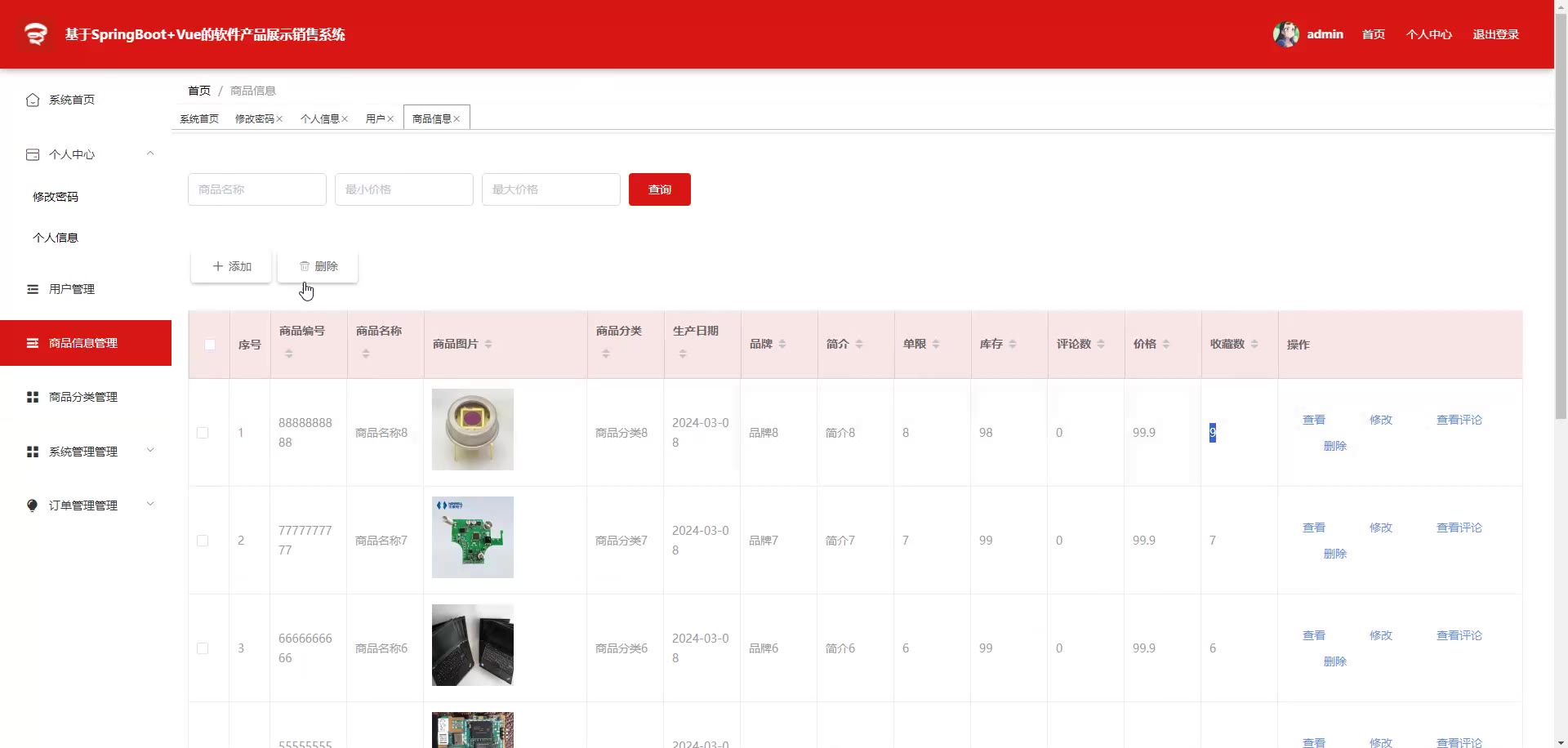This screenshot has height=748, width=1568.
Task: Click the grid icon beside 商品分类管理
Action: point(33,397)
